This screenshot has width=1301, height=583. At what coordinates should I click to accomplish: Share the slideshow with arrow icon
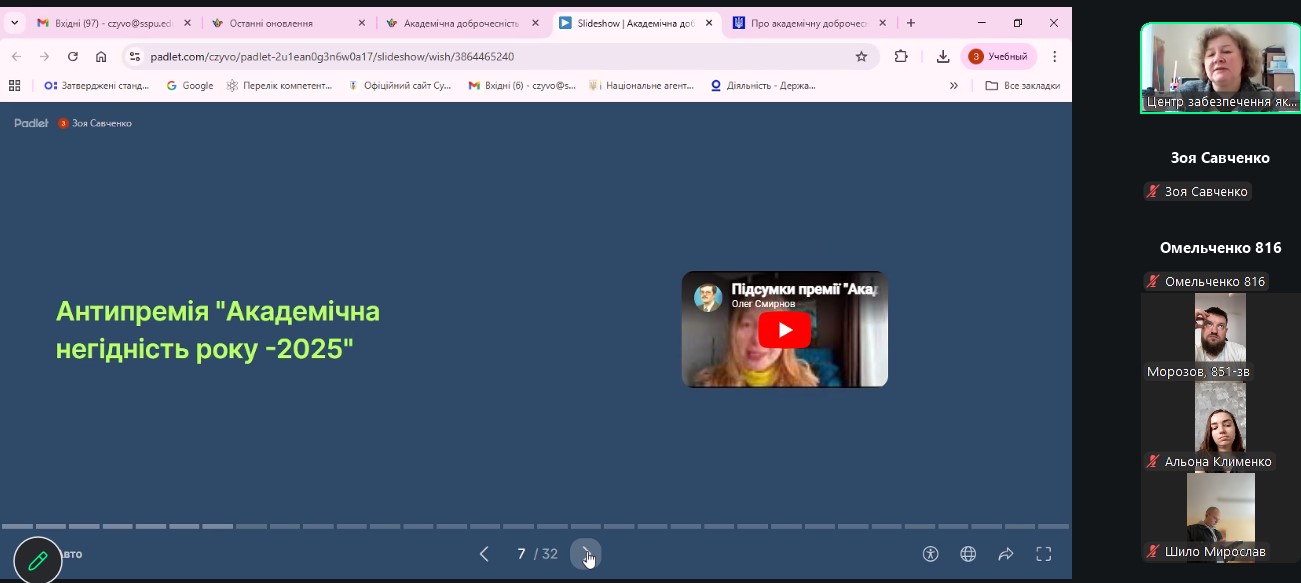1006,554
